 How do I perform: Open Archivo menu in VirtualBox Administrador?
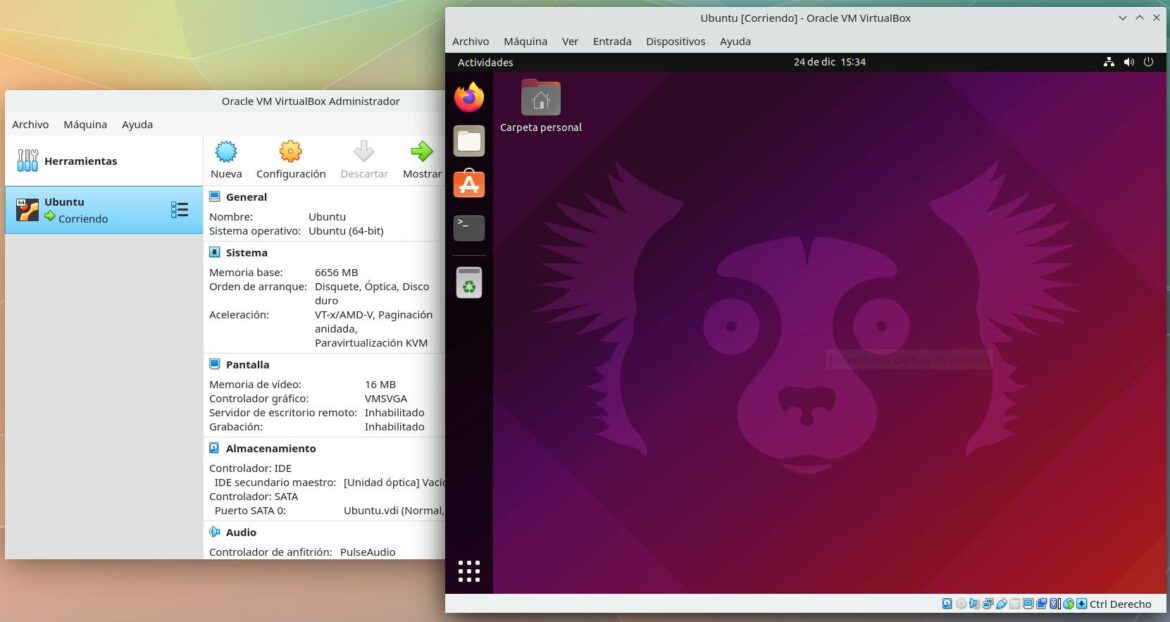[30, 125]
